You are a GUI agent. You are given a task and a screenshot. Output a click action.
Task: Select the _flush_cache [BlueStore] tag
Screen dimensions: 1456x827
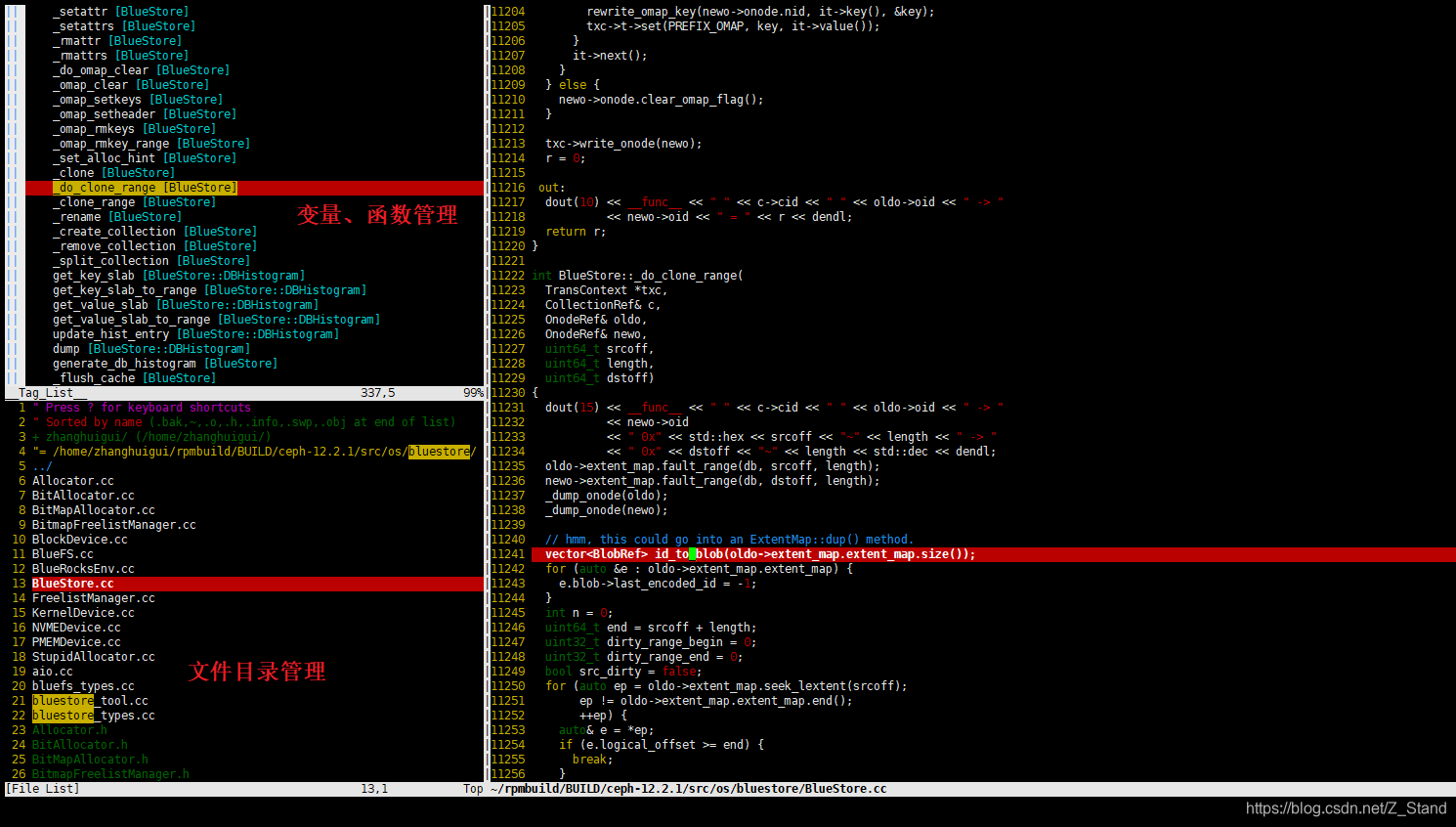pyautogui.click(x=134, y=378)
